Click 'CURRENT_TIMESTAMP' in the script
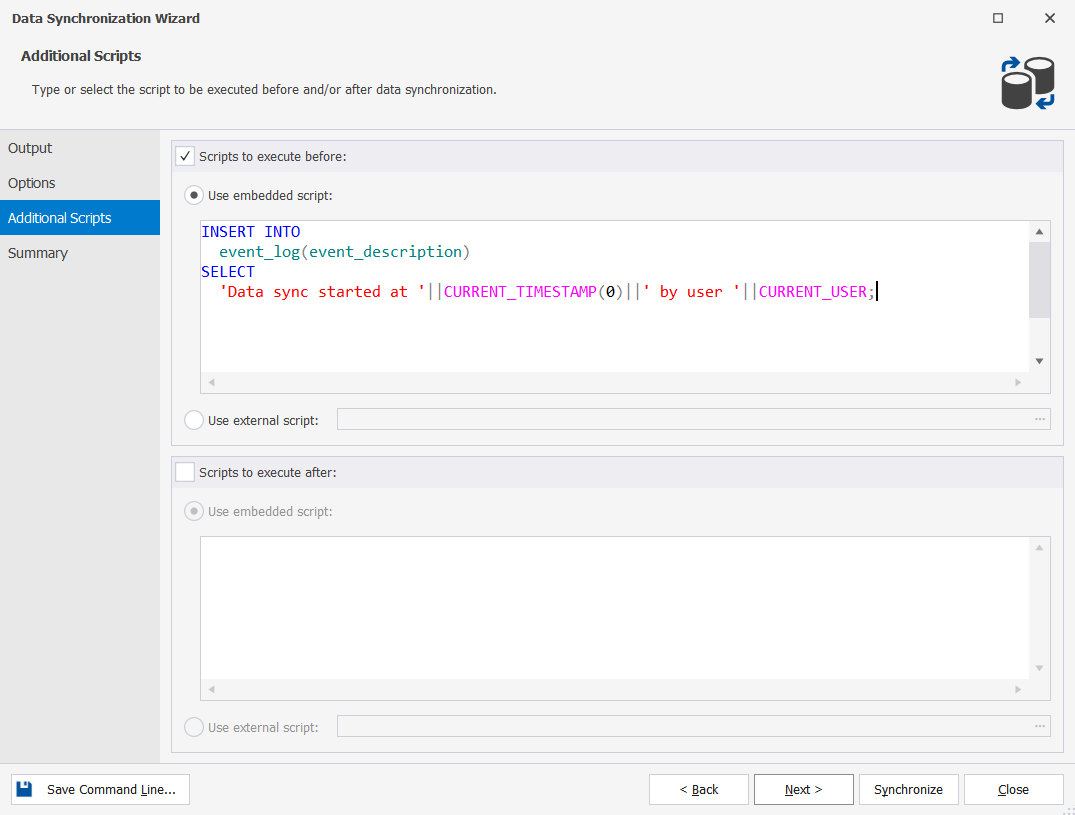The height and width of the screenshot is (815, 1075). [x=520, y=292]
